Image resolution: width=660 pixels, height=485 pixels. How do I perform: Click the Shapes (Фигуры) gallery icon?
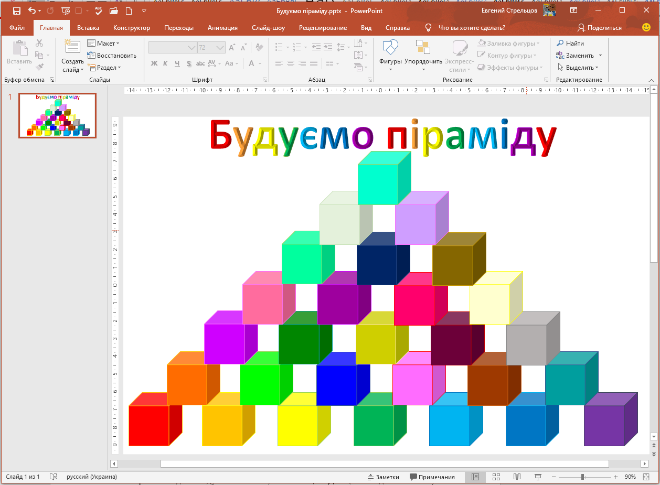tap(390, 50)
